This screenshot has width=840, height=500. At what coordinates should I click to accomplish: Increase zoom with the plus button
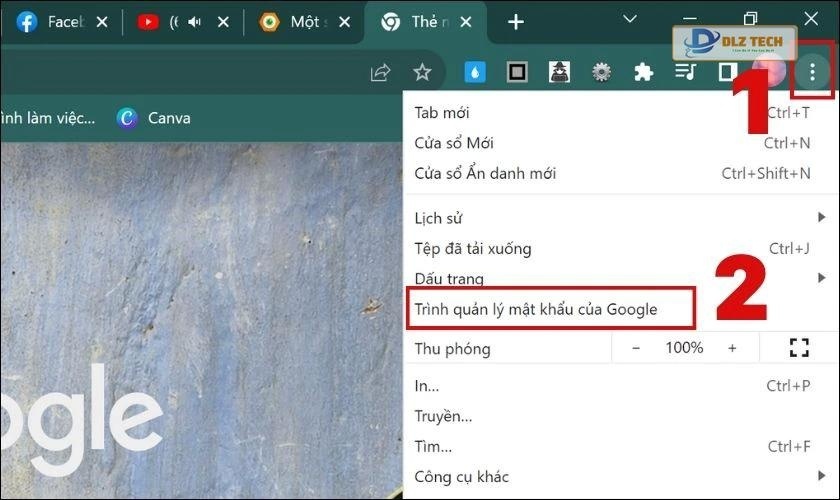coord(732,348)
